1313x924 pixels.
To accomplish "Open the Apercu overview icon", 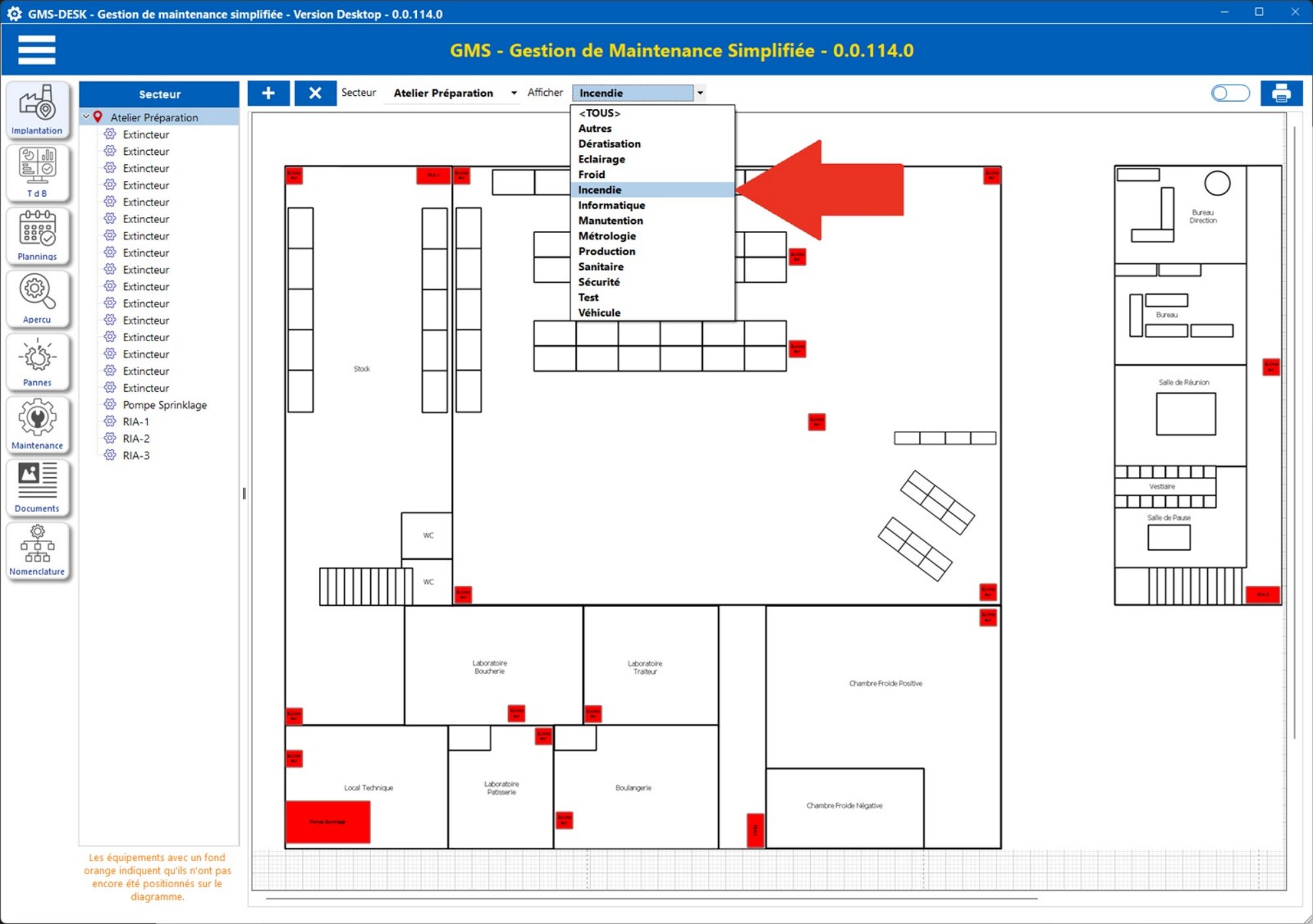I will [x=37, y=298].
